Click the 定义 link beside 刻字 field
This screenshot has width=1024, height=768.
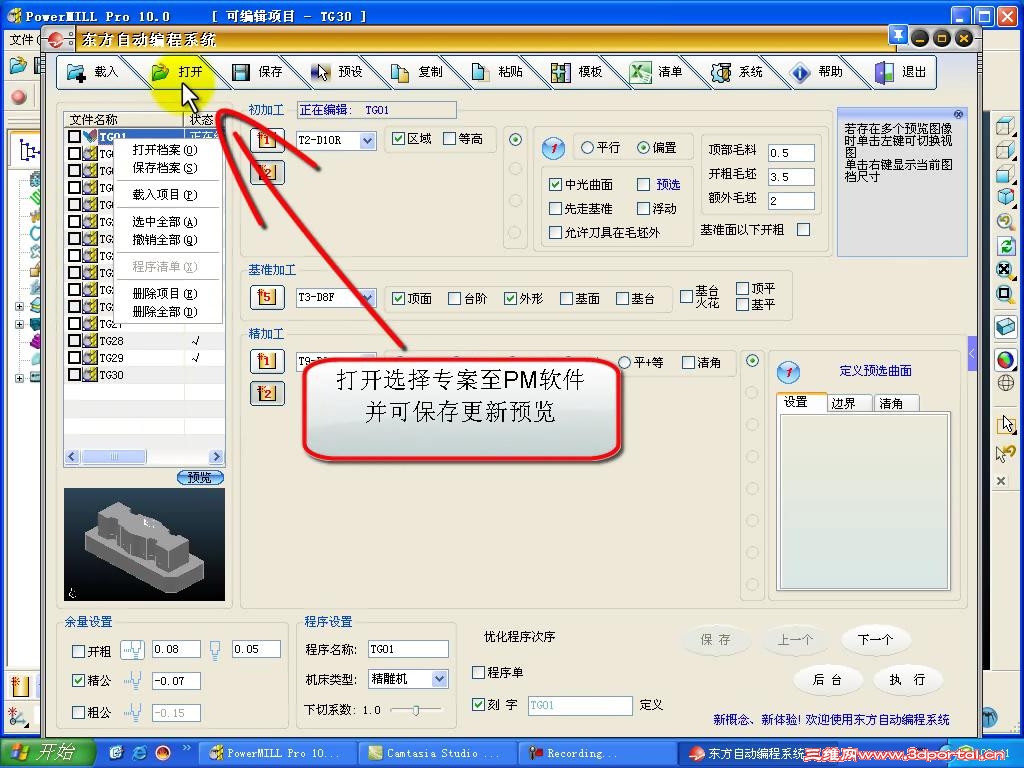pos(651,705)
